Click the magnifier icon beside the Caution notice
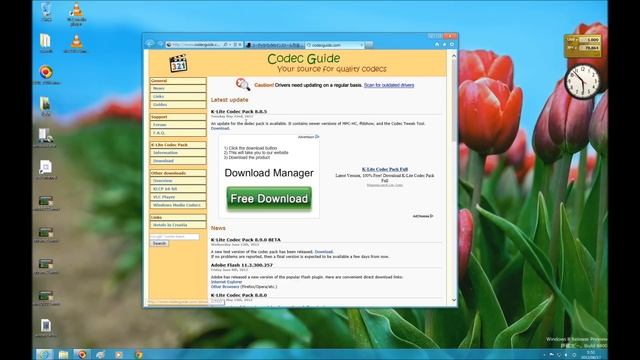The image size is (640, 360). coord(243,84)
